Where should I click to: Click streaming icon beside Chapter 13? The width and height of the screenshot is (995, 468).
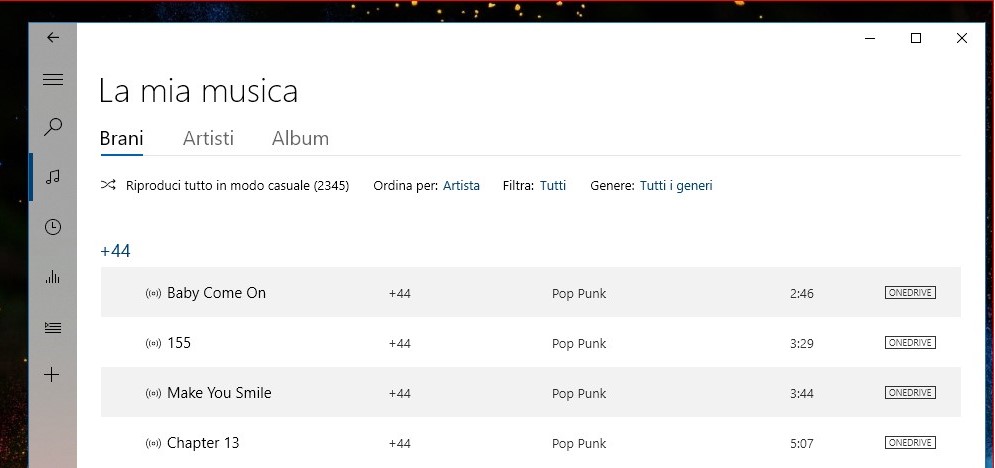pos(153,443)
